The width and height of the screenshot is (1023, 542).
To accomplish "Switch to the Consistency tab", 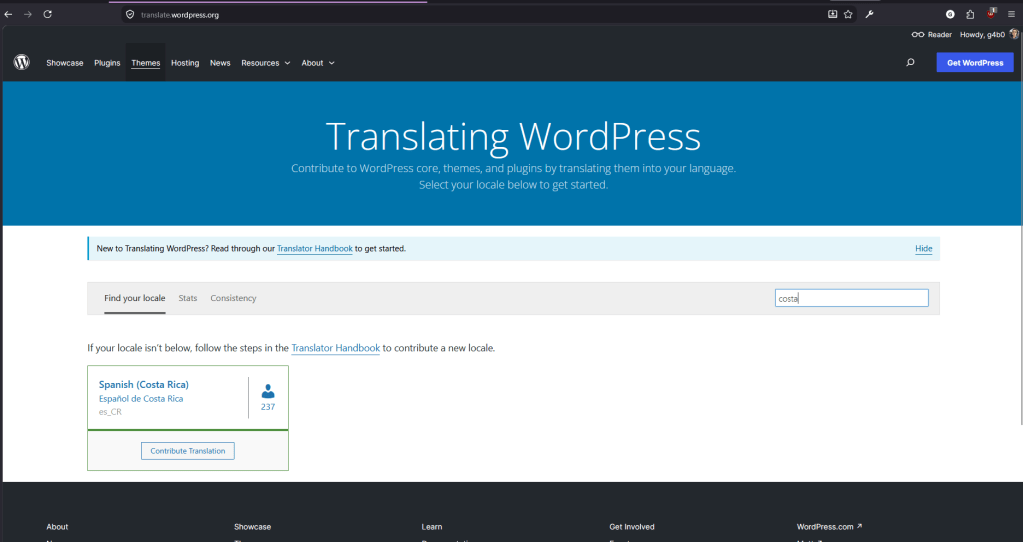I will click(x=233, y=298).
